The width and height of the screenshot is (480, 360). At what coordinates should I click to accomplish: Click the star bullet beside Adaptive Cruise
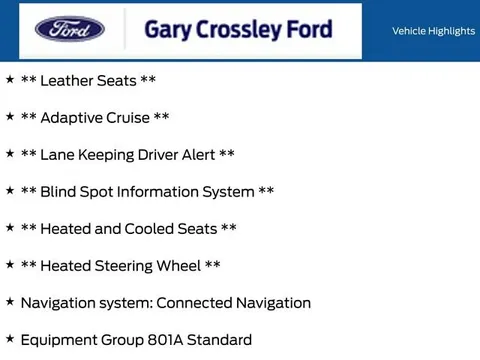point(10,116)
